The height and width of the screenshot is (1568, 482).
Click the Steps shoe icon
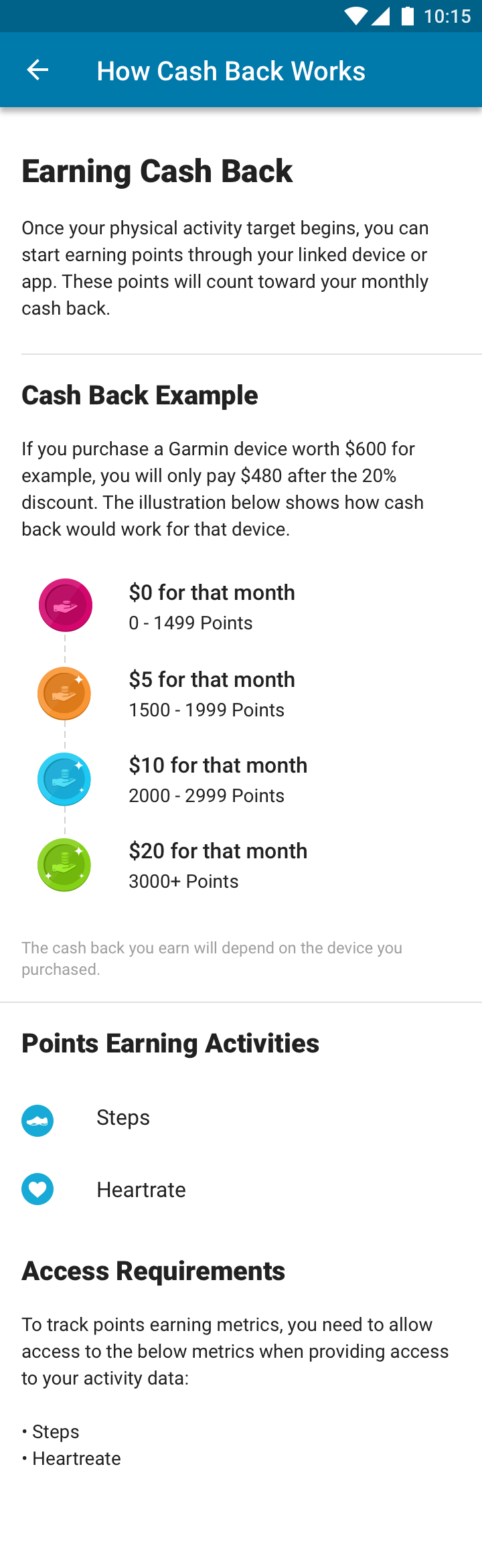(37, 1119)
